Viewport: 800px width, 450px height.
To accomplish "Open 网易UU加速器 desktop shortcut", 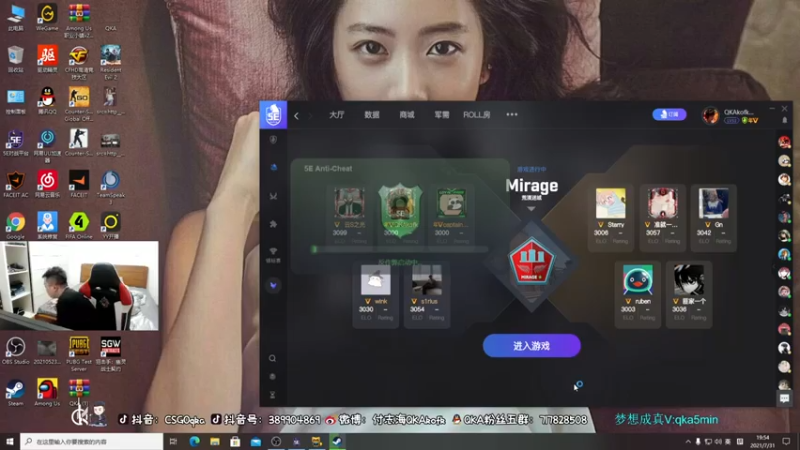I will (x=47, y=146).
